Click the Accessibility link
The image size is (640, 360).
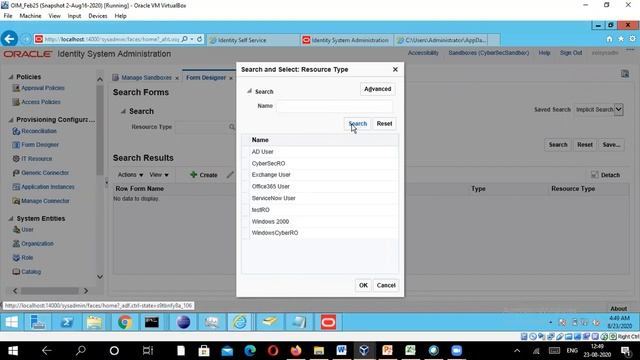(x=423, y=53)
